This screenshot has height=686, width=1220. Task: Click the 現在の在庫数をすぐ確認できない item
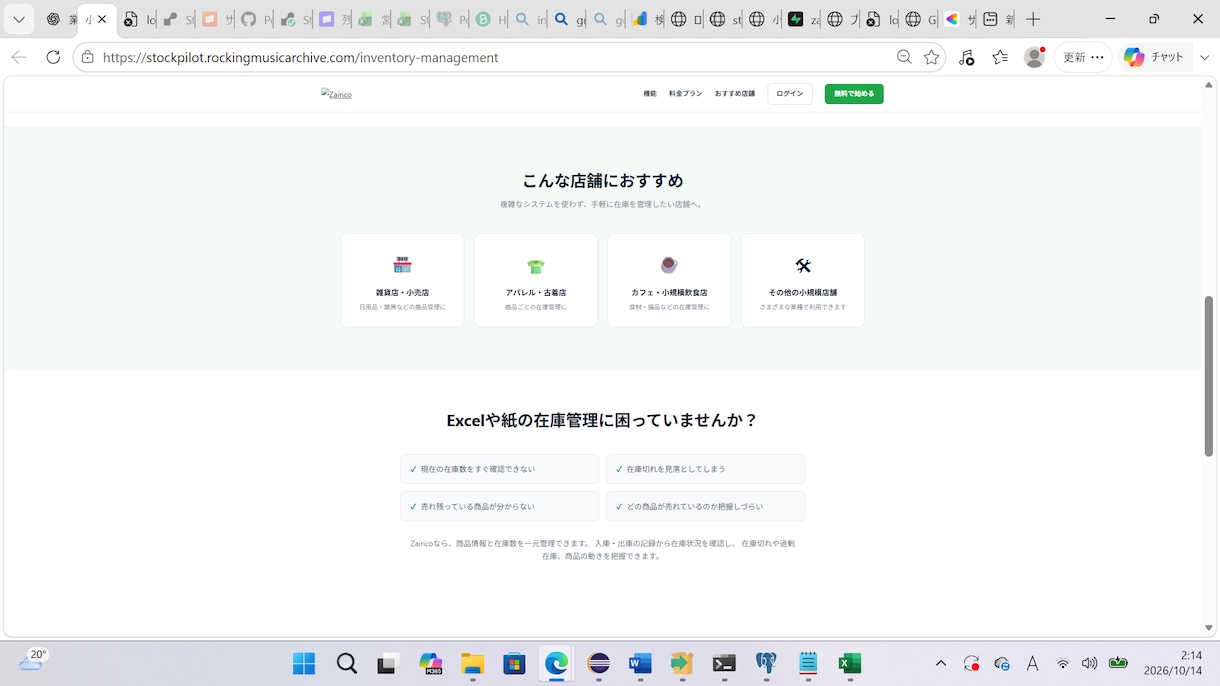pyautogui.click(x=499, y=469)
